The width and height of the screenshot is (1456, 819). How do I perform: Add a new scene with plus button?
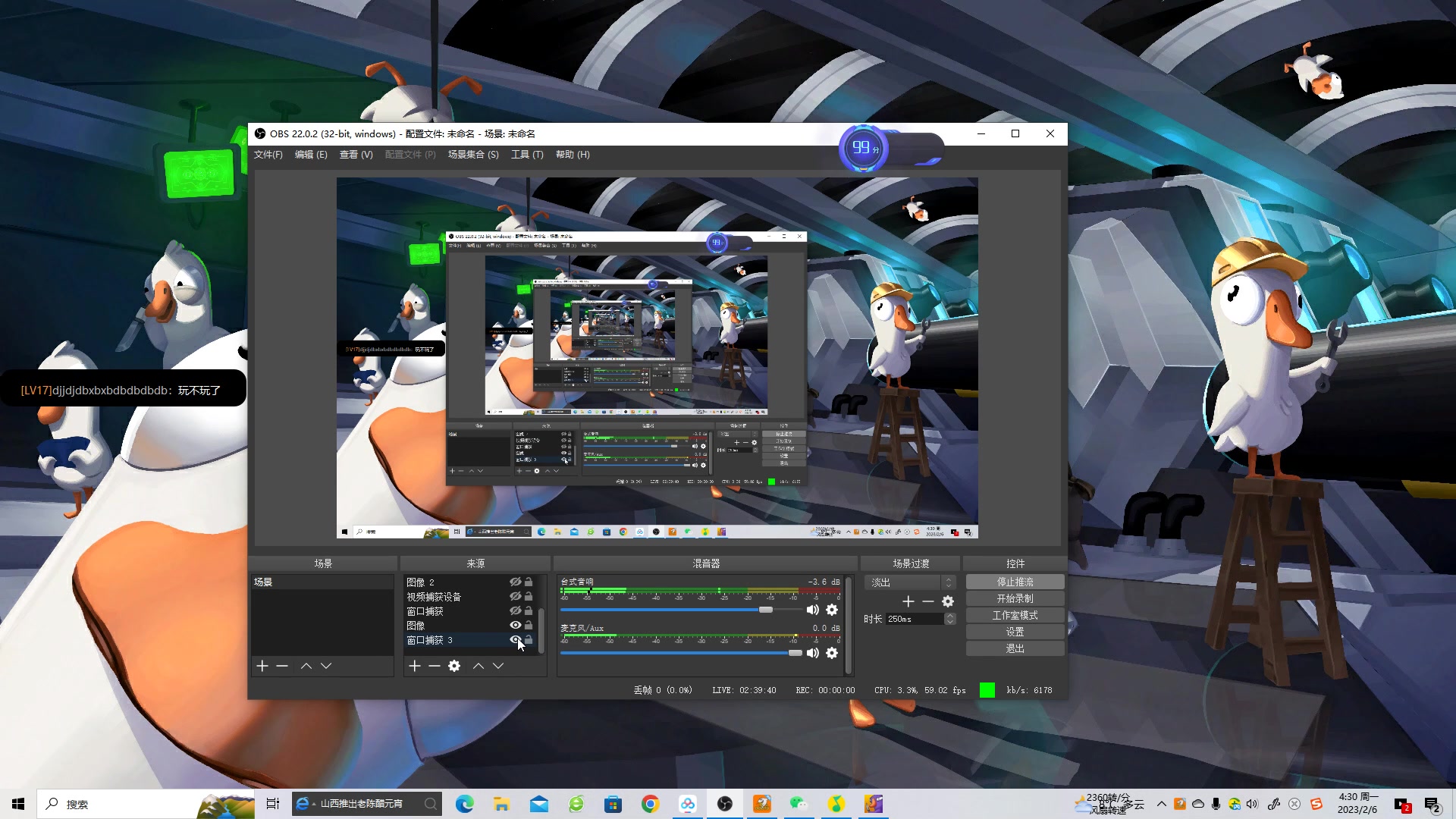pos(262,666)
